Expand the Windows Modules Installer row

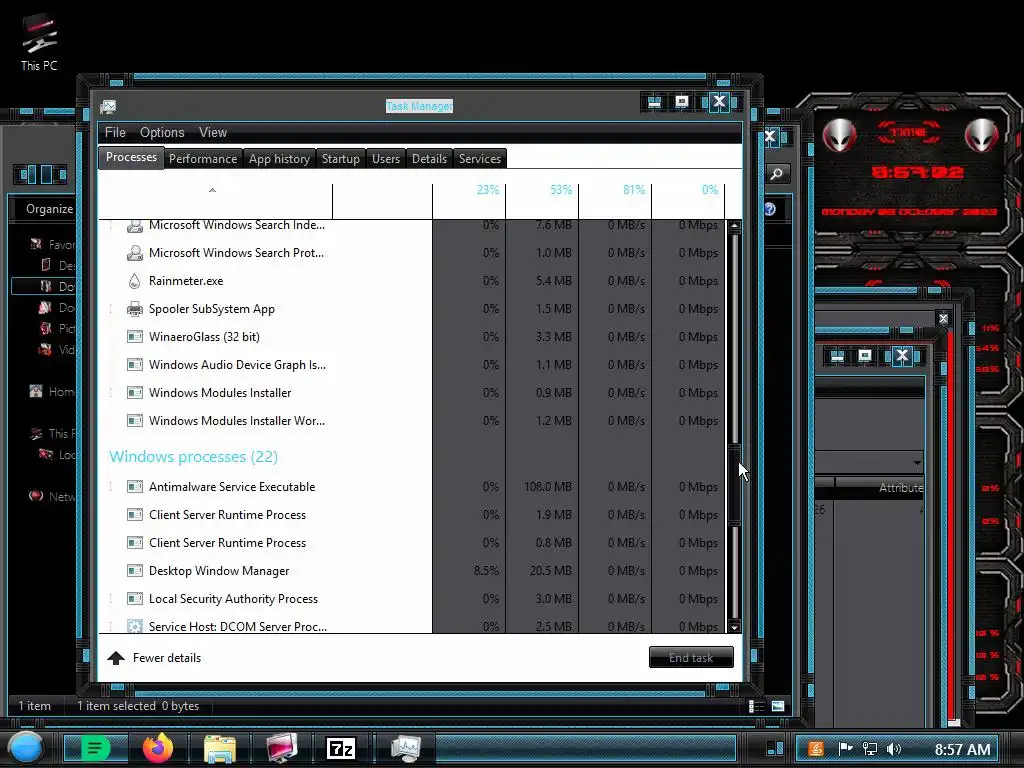click(110, 392)
